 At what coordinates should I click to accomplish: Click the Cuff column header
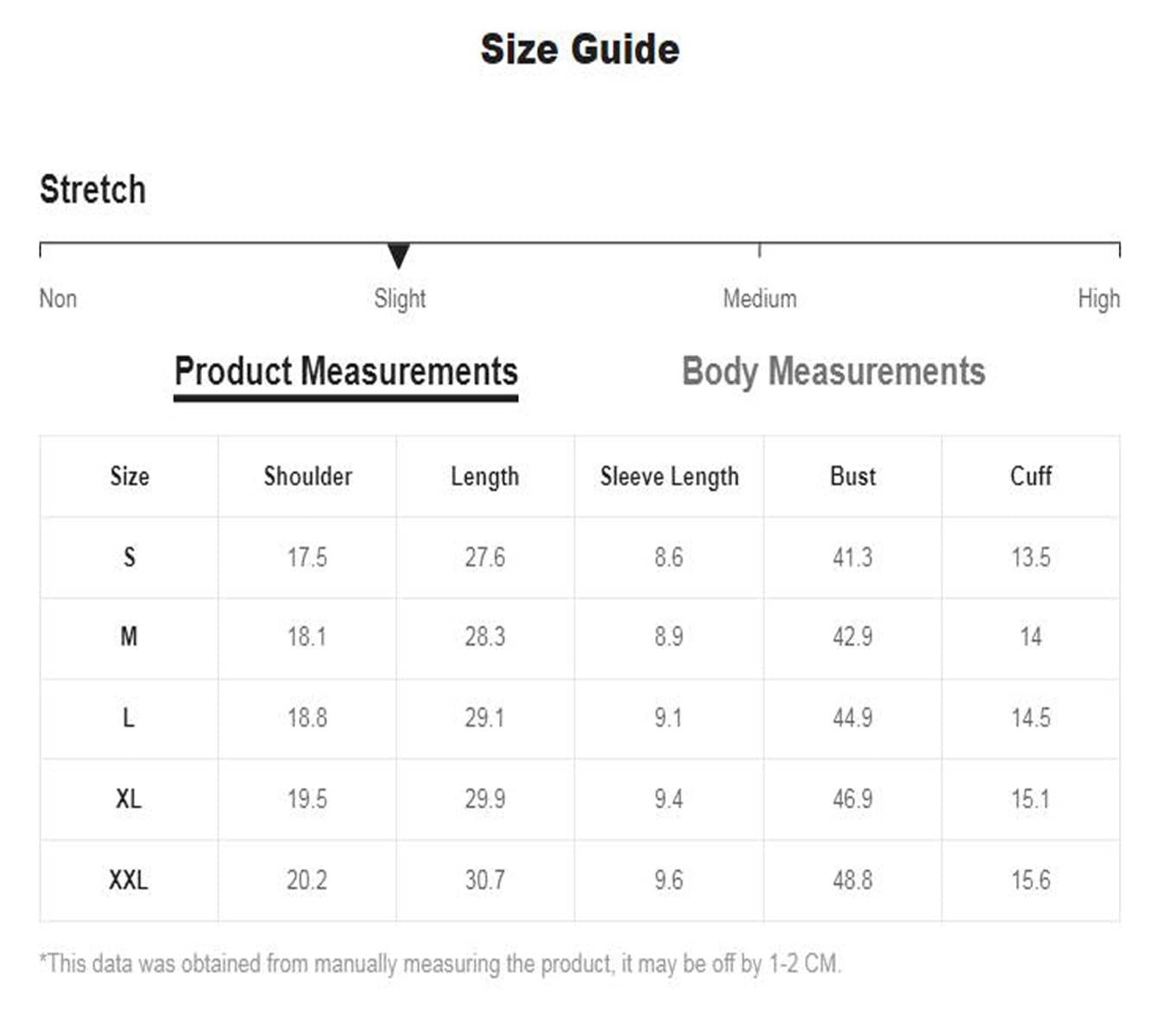point(1031,477)
